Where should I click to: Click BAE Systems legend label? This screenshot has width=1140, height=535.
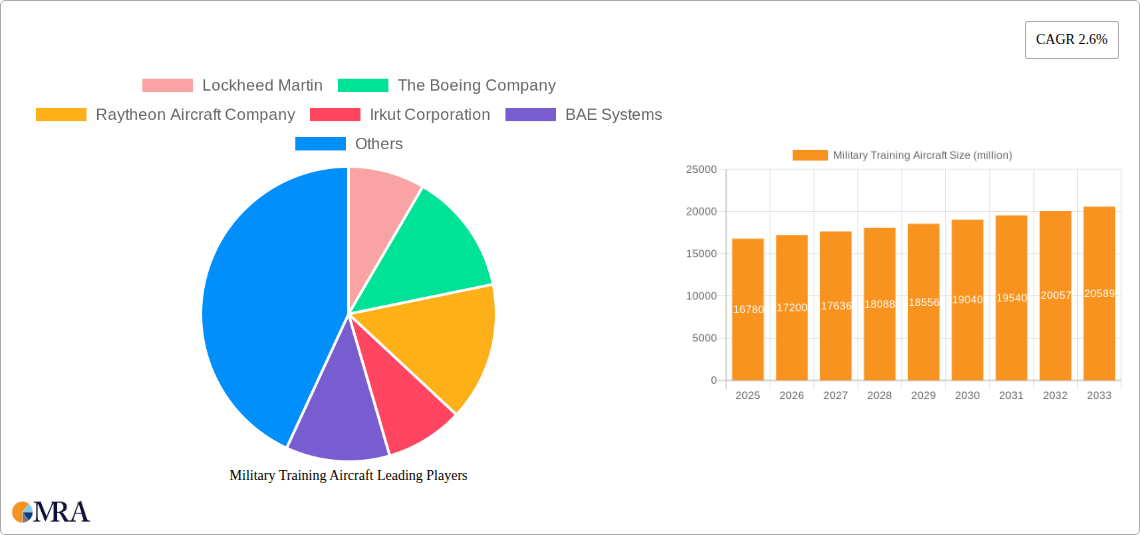[x=614, y=115]
